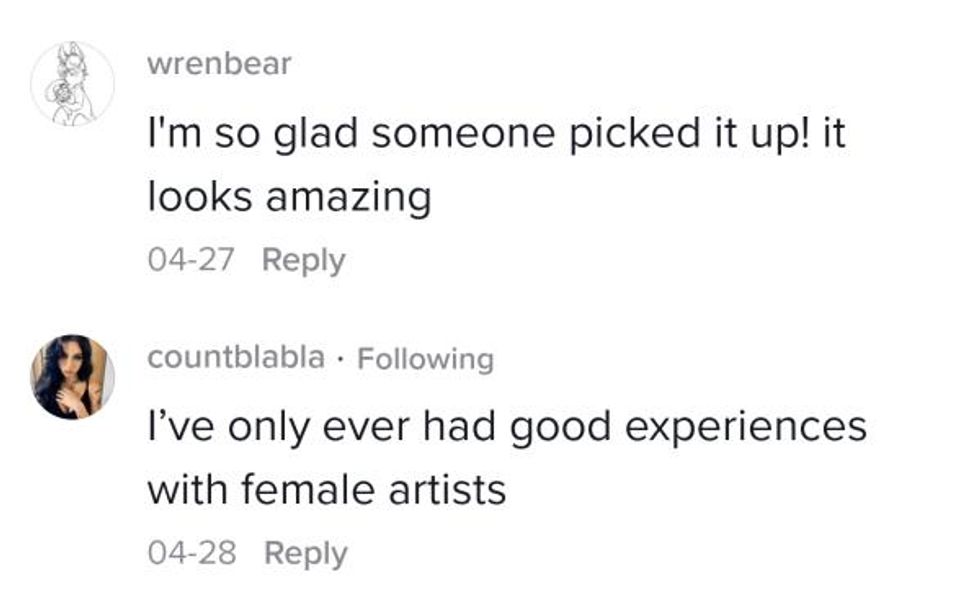
Task: Click the wrenbear username
Action: pos(219,64)
